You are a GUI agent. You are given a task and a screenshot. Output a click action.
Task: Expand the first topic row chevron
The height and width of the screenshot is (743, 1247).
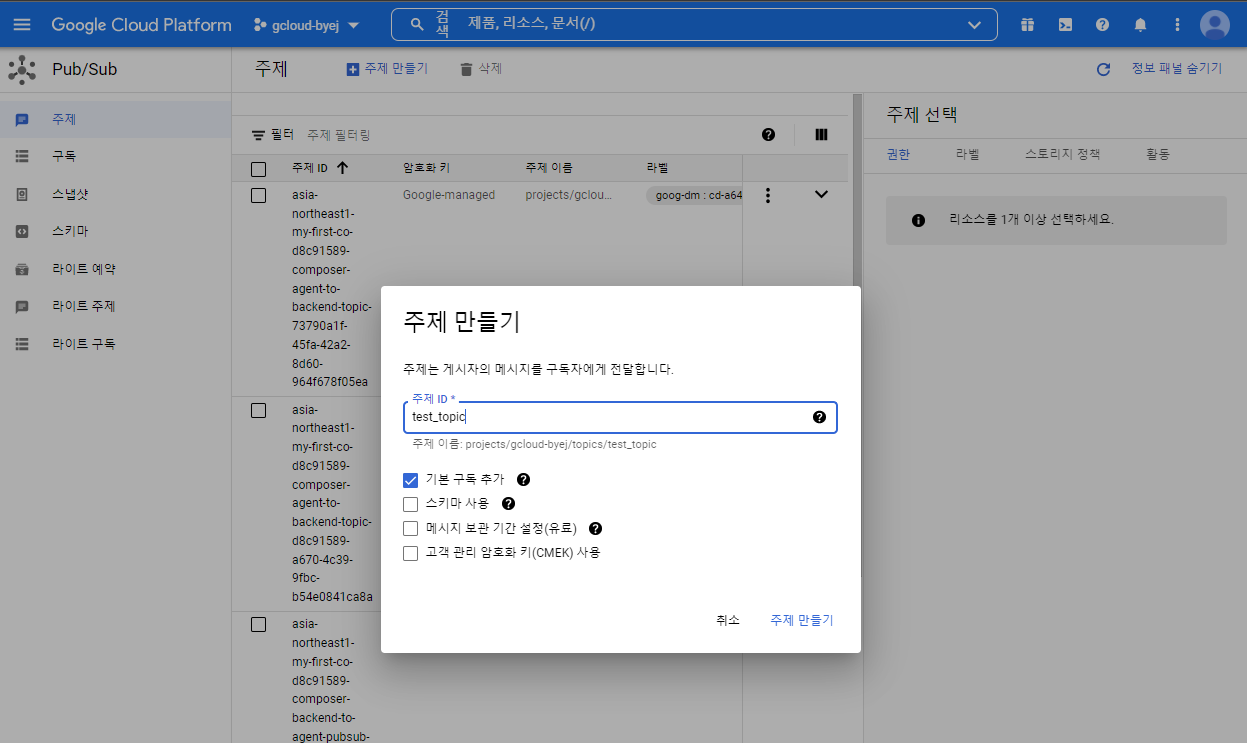[822, 194]
